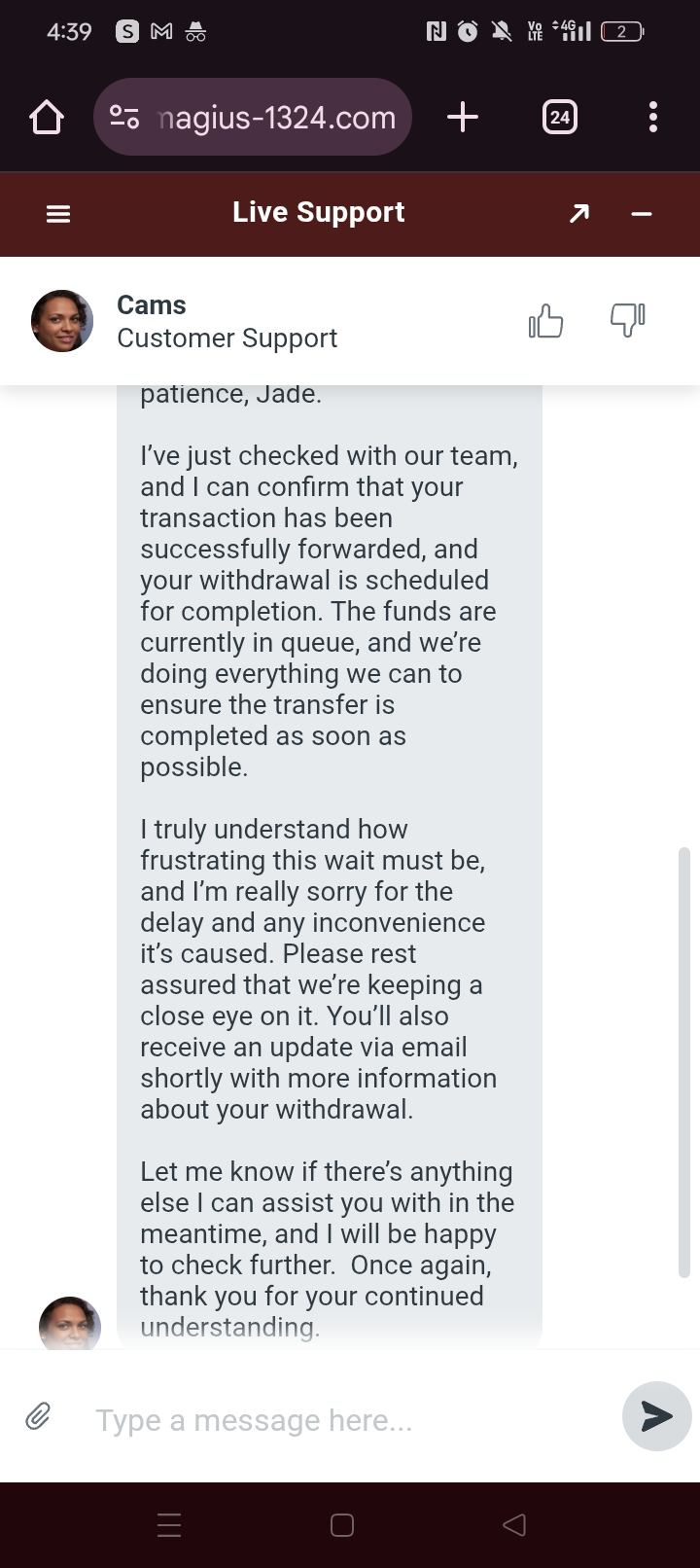Click the Cams agent name

(152, 304)
